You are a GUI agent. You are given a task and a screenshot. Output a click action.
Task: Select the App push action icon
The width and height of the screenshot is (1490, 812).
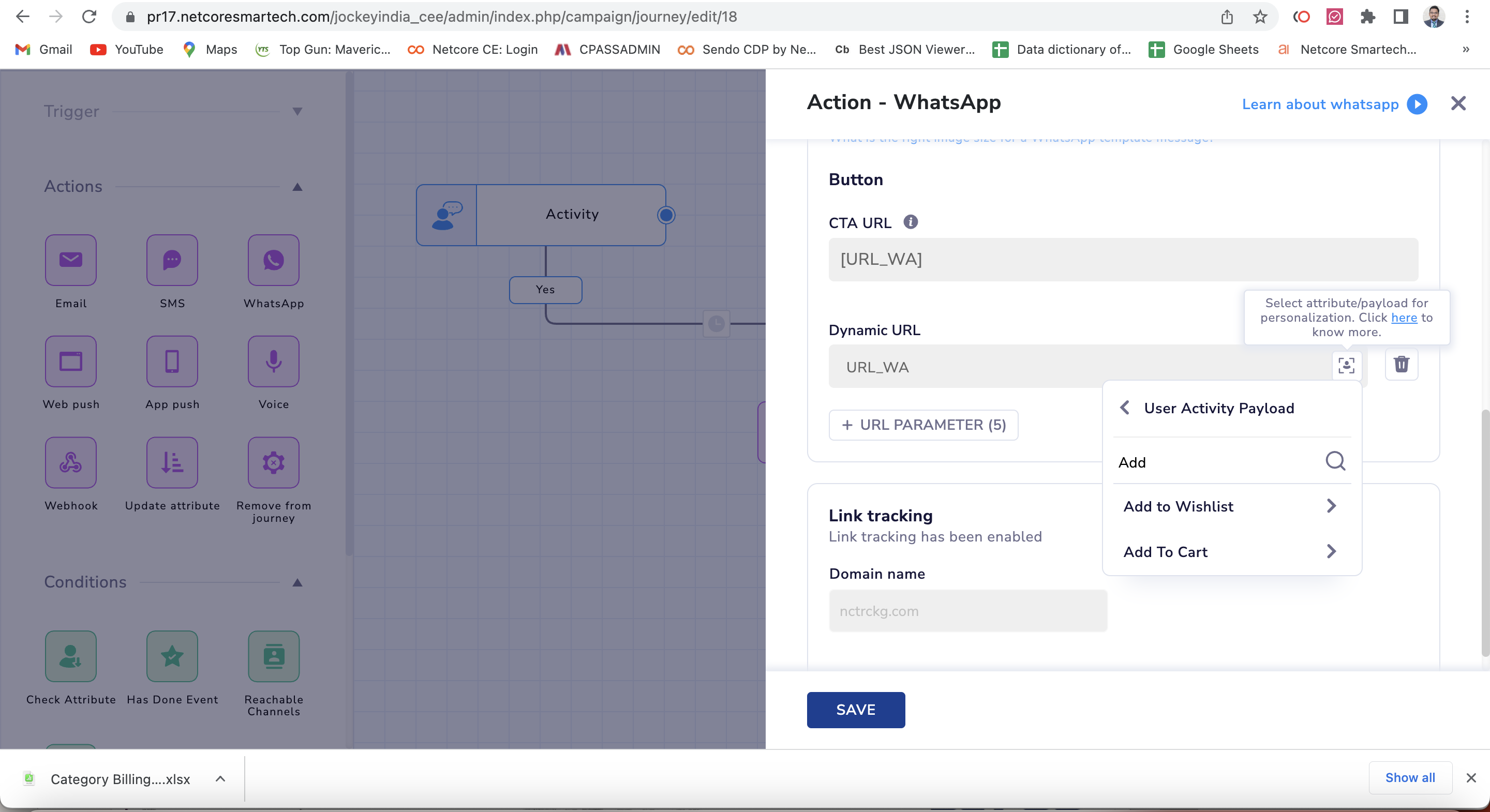[172, 362]
